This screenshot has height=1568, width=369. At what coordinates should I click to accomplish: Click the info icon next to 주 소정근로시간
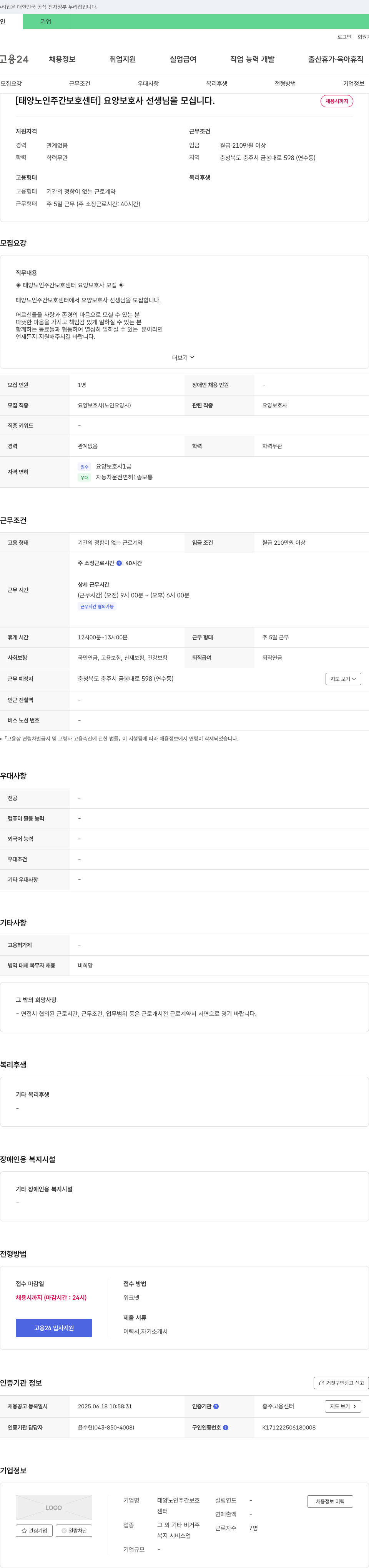119,563
